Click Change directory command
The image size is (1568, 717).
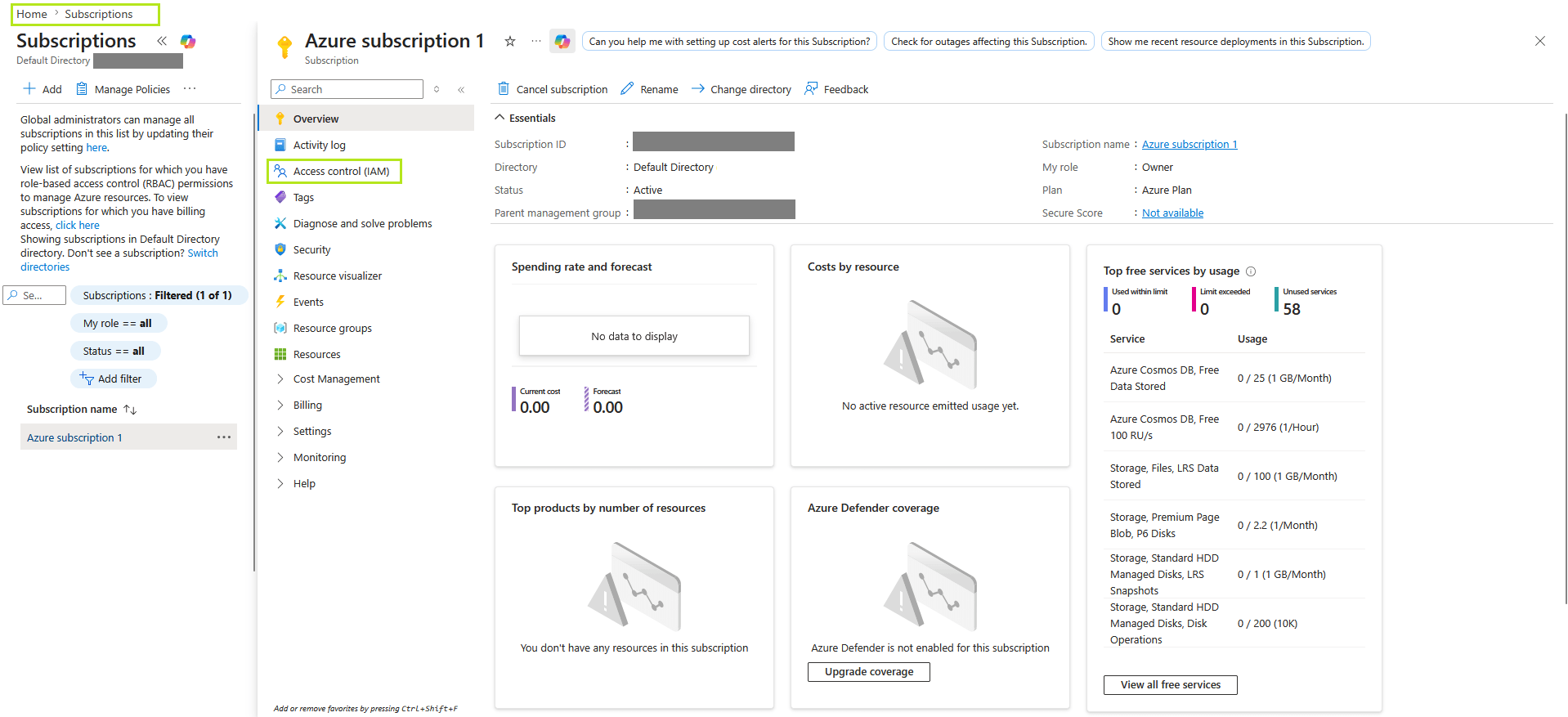pyautogui.click(x=741, y=89)
